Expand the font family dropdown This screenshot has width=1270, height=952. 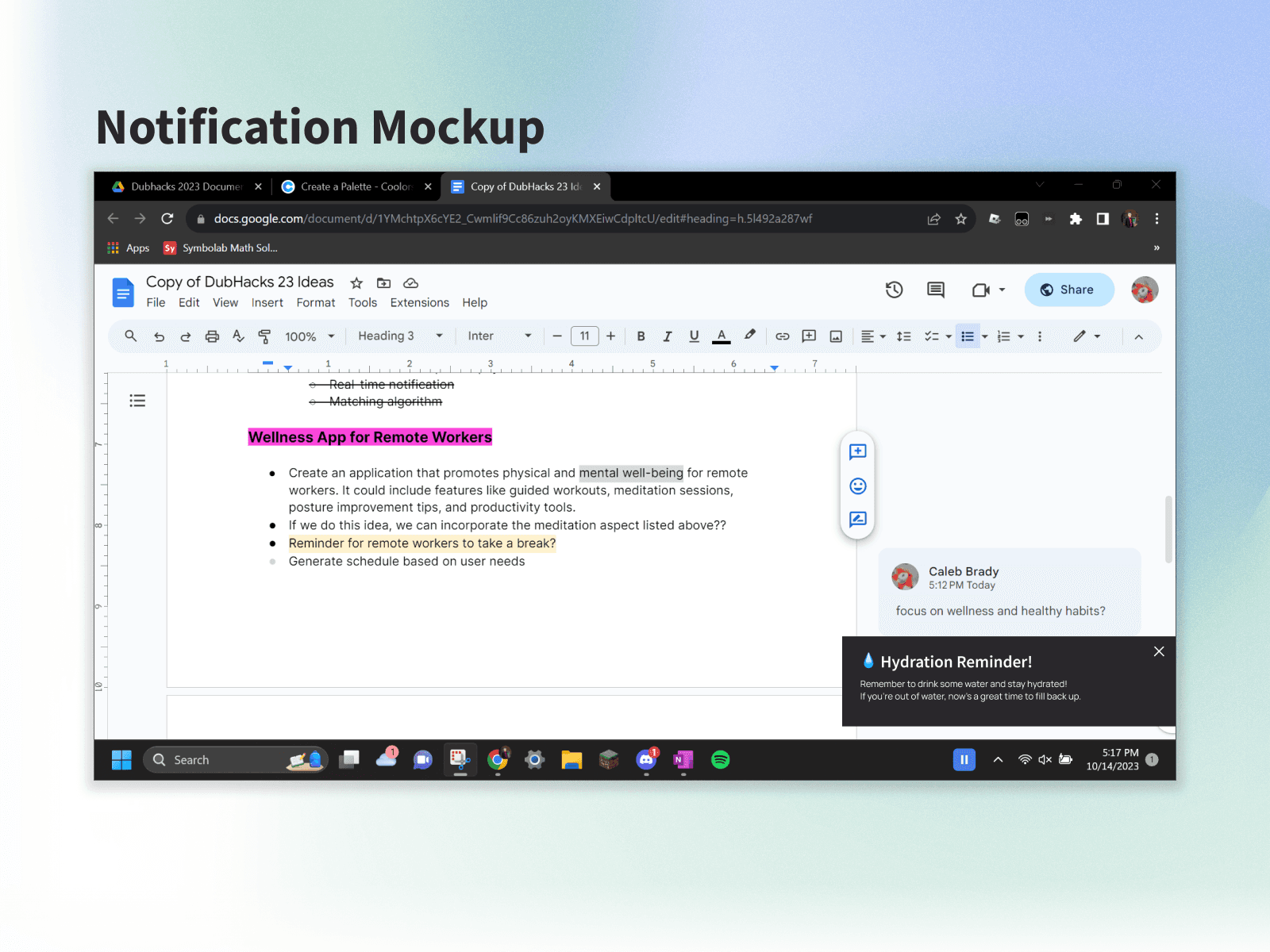click(x=500, y=336)
